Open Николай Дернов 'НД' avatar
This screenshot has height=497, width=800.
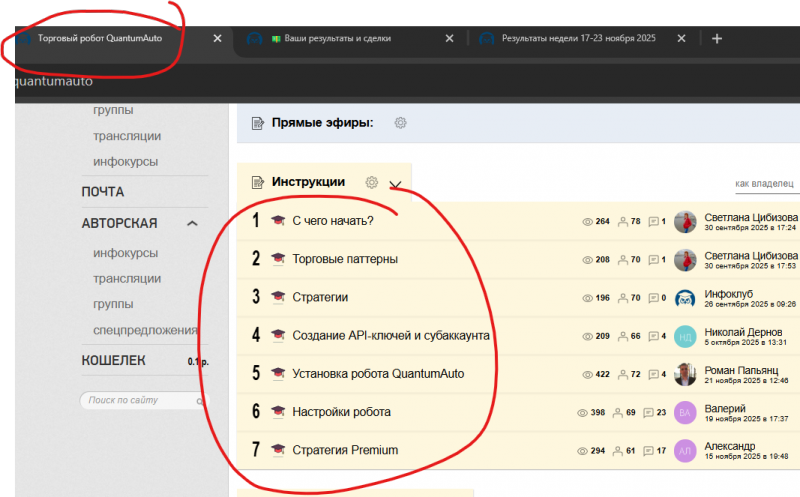click(x=685, y=337)
